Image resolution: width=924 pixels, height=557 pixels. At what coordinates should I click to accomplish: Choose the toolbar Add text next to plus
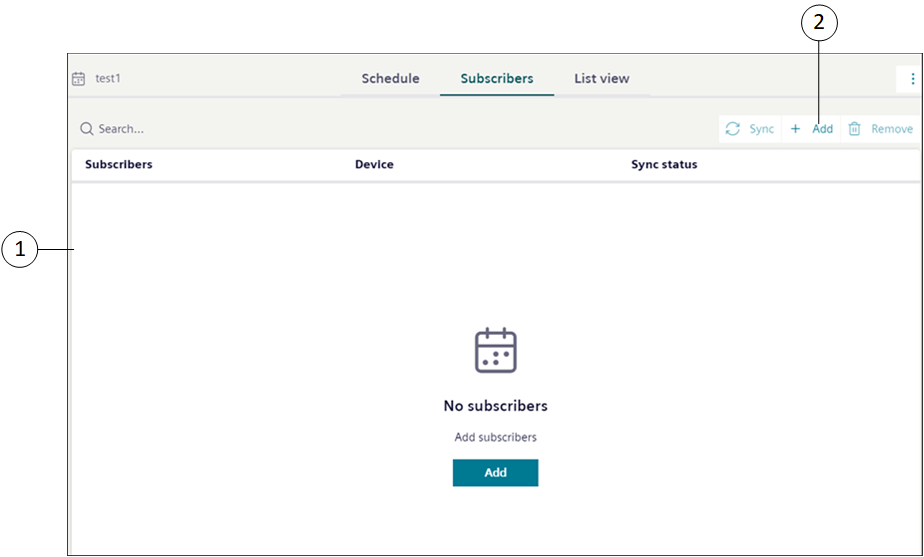coord(822,129)
